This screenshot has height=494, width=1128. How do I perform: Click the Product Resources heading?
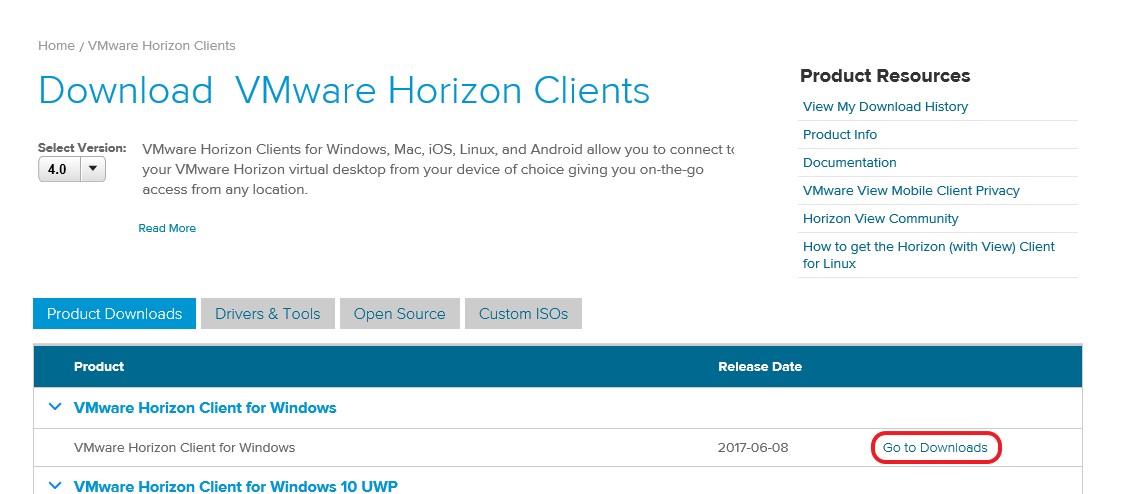885,76
